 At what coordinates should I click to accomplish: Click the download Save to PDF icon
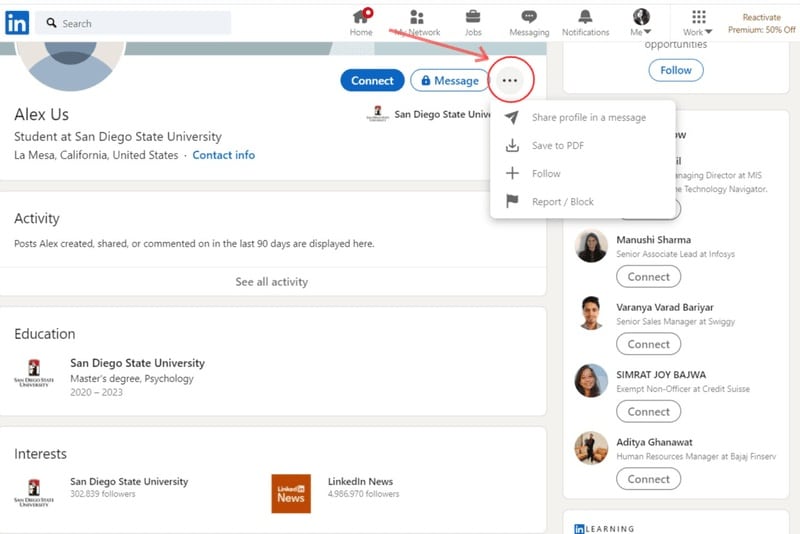coord(512,145)
